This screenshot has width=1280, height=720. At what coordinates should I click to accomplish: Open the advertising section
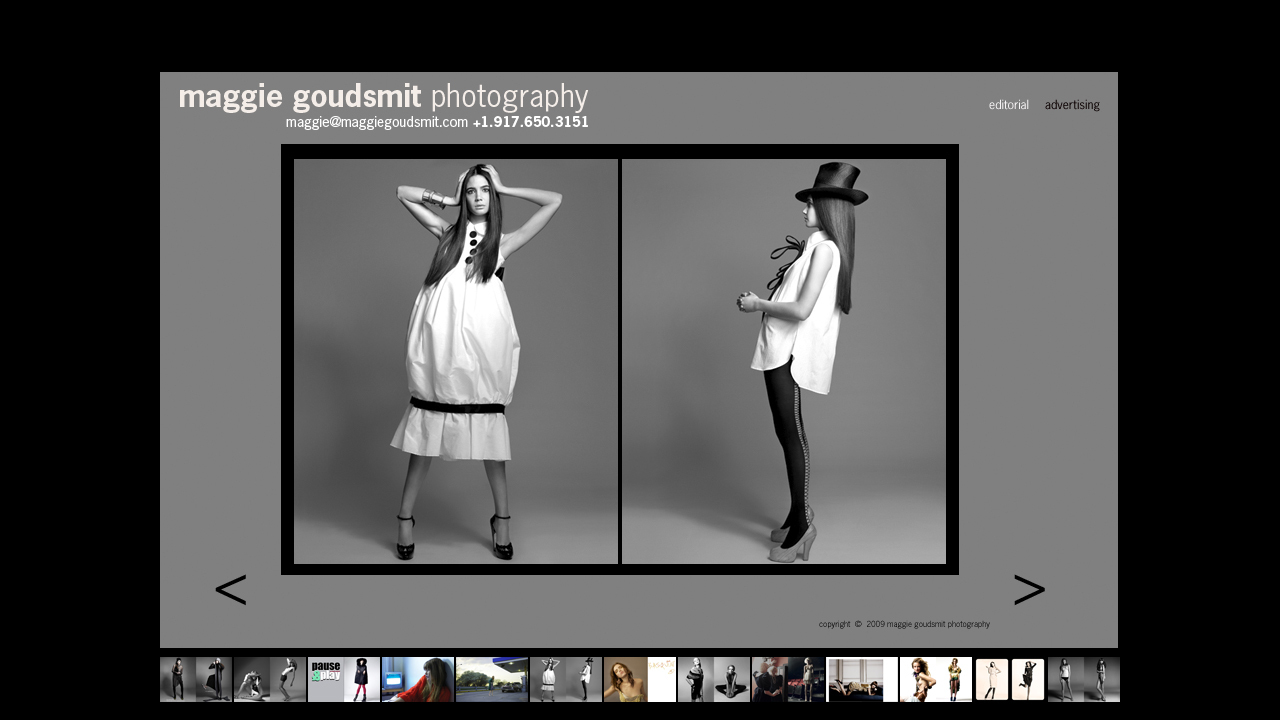(x=1072, y=105)
